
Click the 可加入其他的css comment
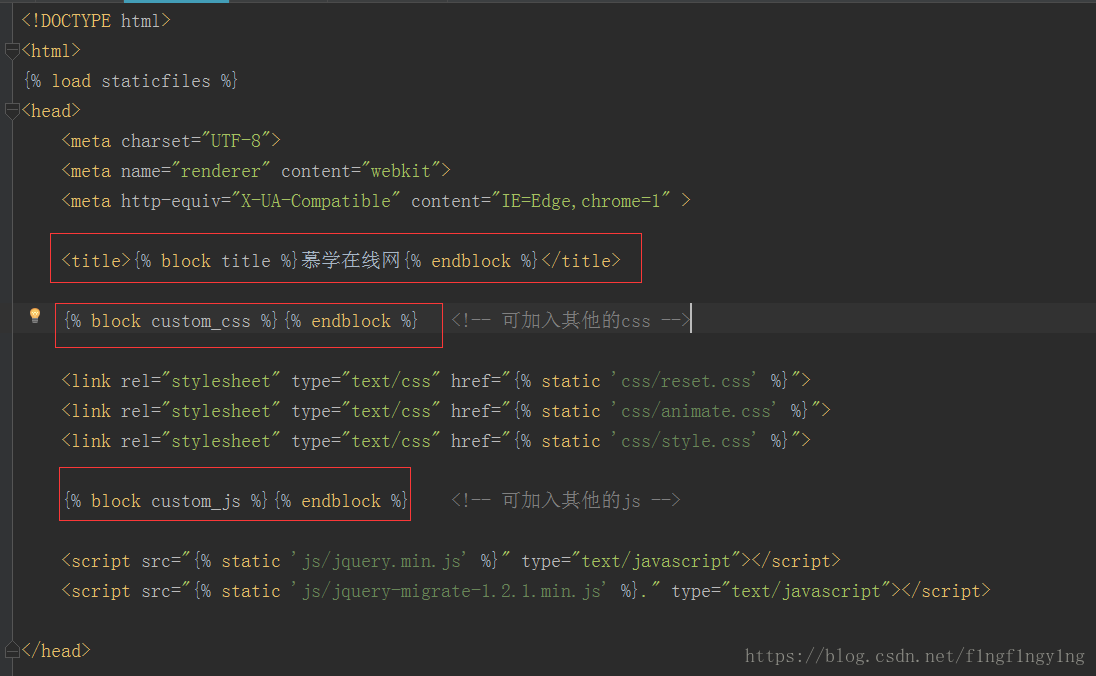point(570,321)
